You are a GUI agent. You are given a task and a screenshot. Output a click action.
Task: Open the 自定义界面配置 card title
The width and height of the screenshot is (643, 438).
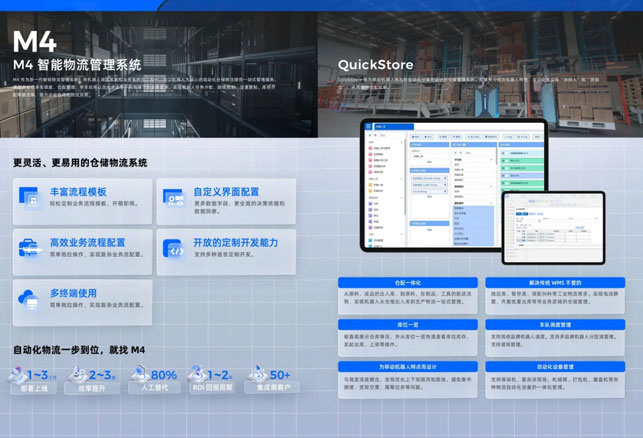pos(226,192)
